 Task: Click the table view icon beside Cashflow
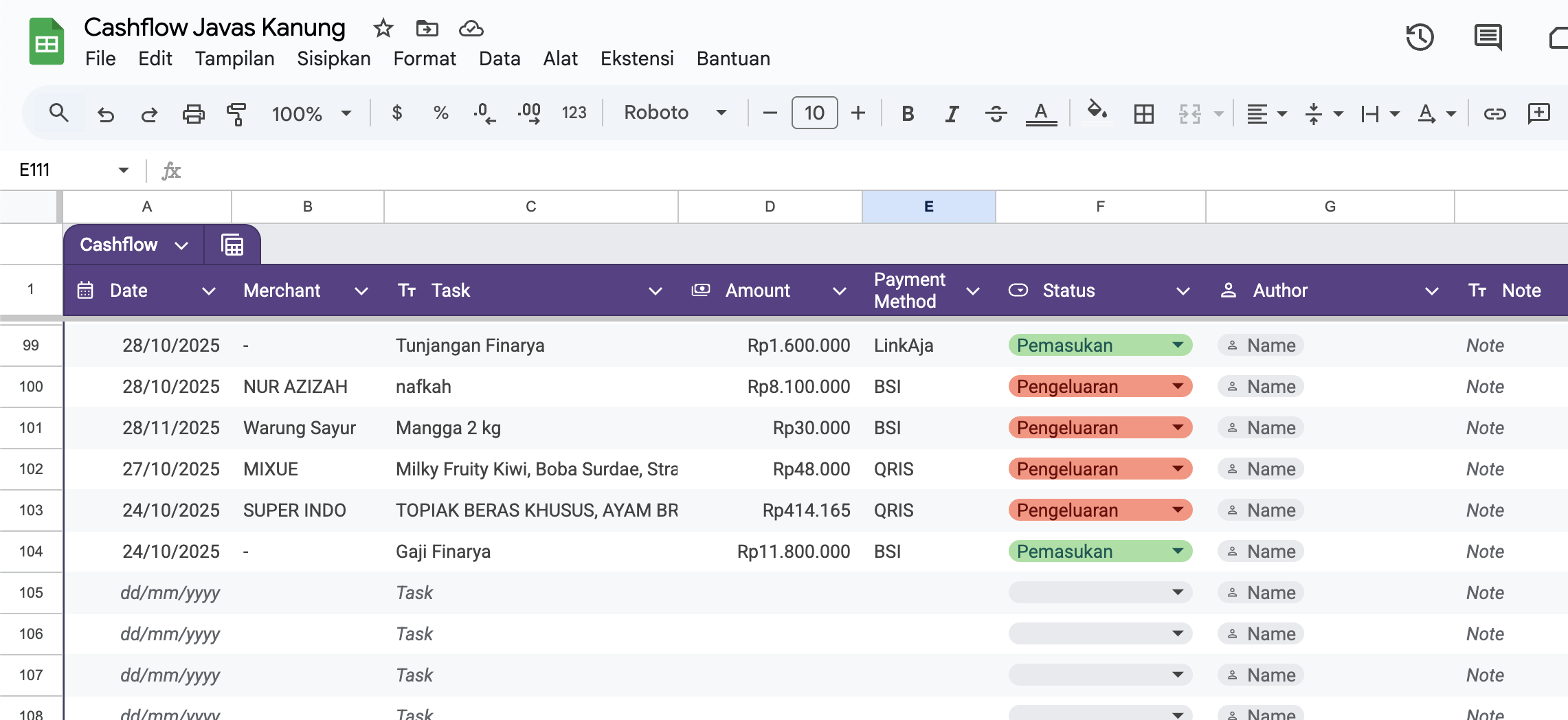(232, 245)
